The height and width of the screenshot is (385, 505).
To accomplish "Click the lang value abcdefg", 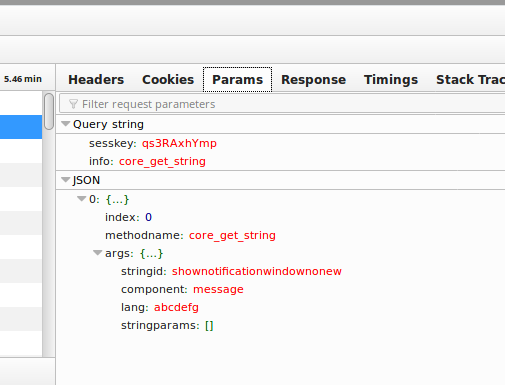I will (176, 307).
